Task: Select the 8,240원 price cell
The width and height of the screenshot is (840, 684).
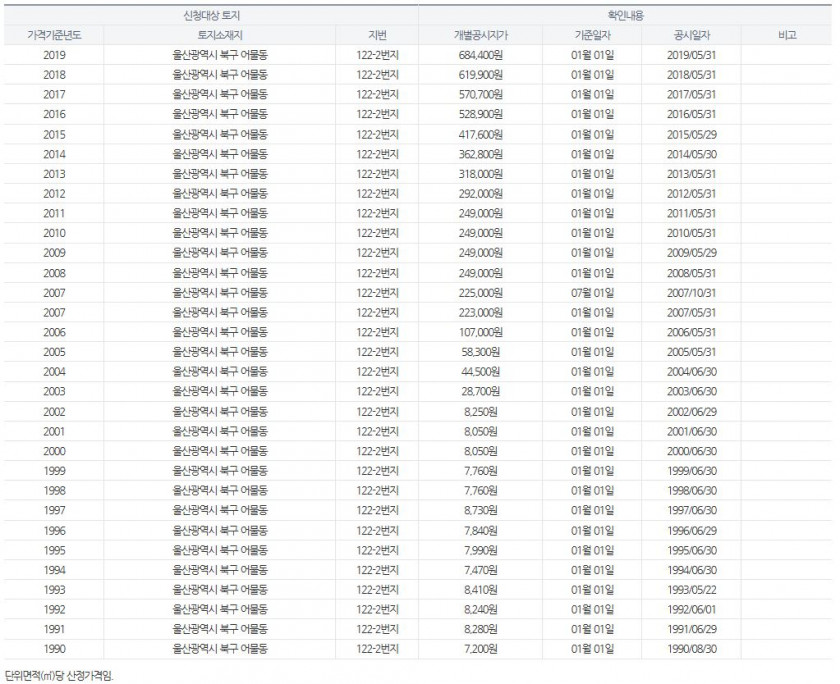Action: click(481, 610)
